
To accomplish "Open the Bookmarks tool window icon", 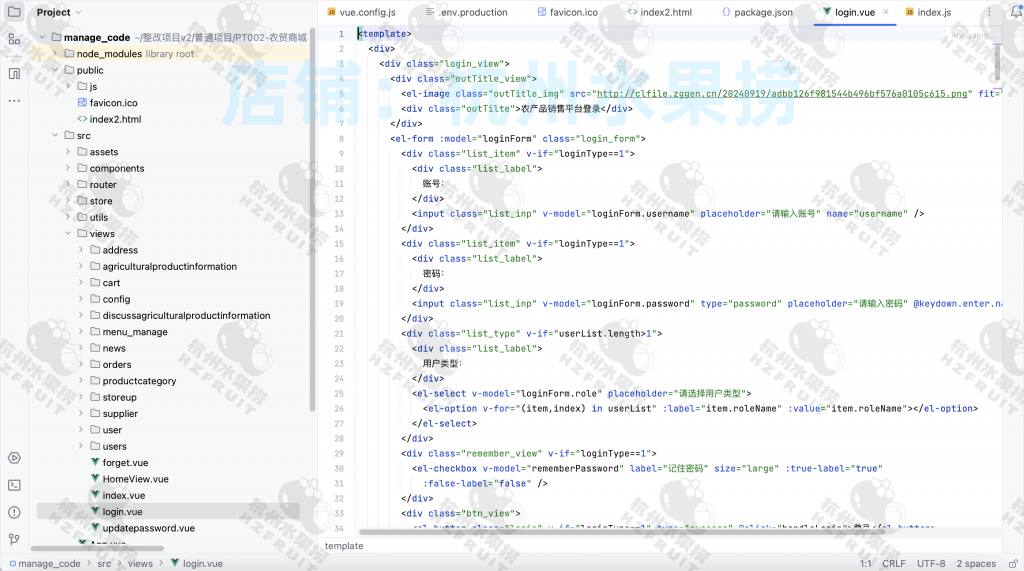I will pyautogui.click(x=14, y=74).
